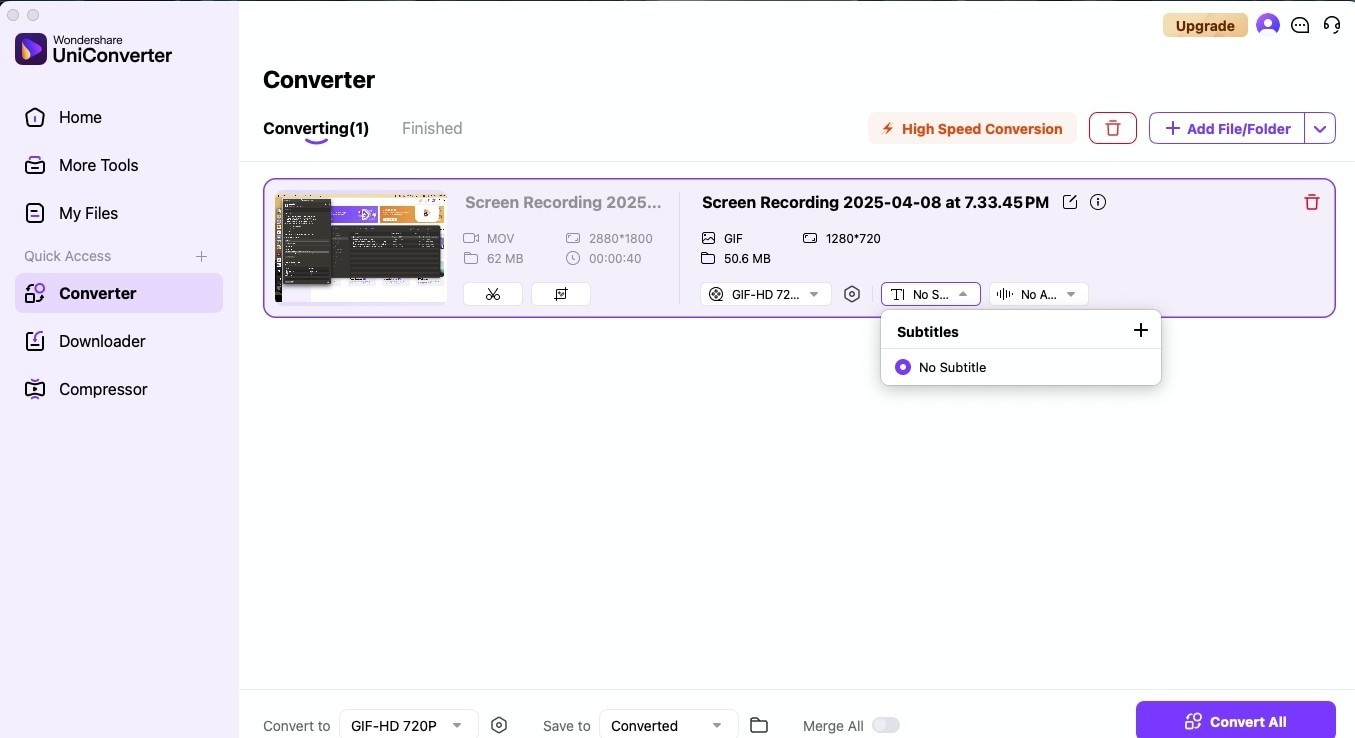
Task: Rename output file with edit pencil icon
Action: 1070,202
